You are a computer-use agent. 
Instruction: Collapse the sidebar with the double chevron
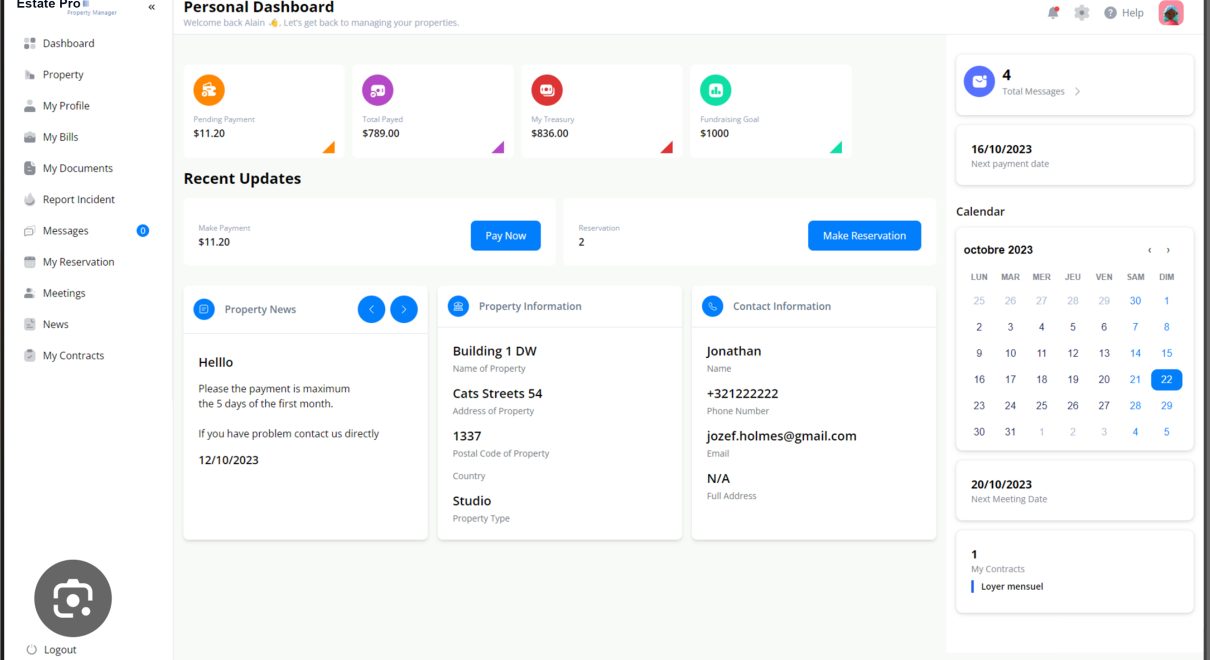pyautogui.click(x=152, y=7)
